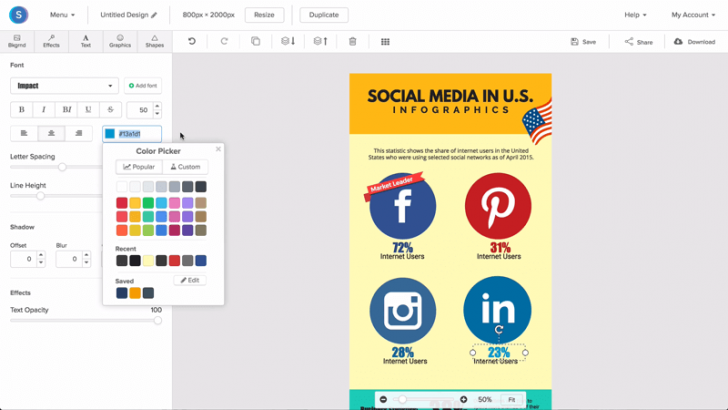Click the redo arrow icon
This screenshot has height=410, width=728.
[224, 41]
